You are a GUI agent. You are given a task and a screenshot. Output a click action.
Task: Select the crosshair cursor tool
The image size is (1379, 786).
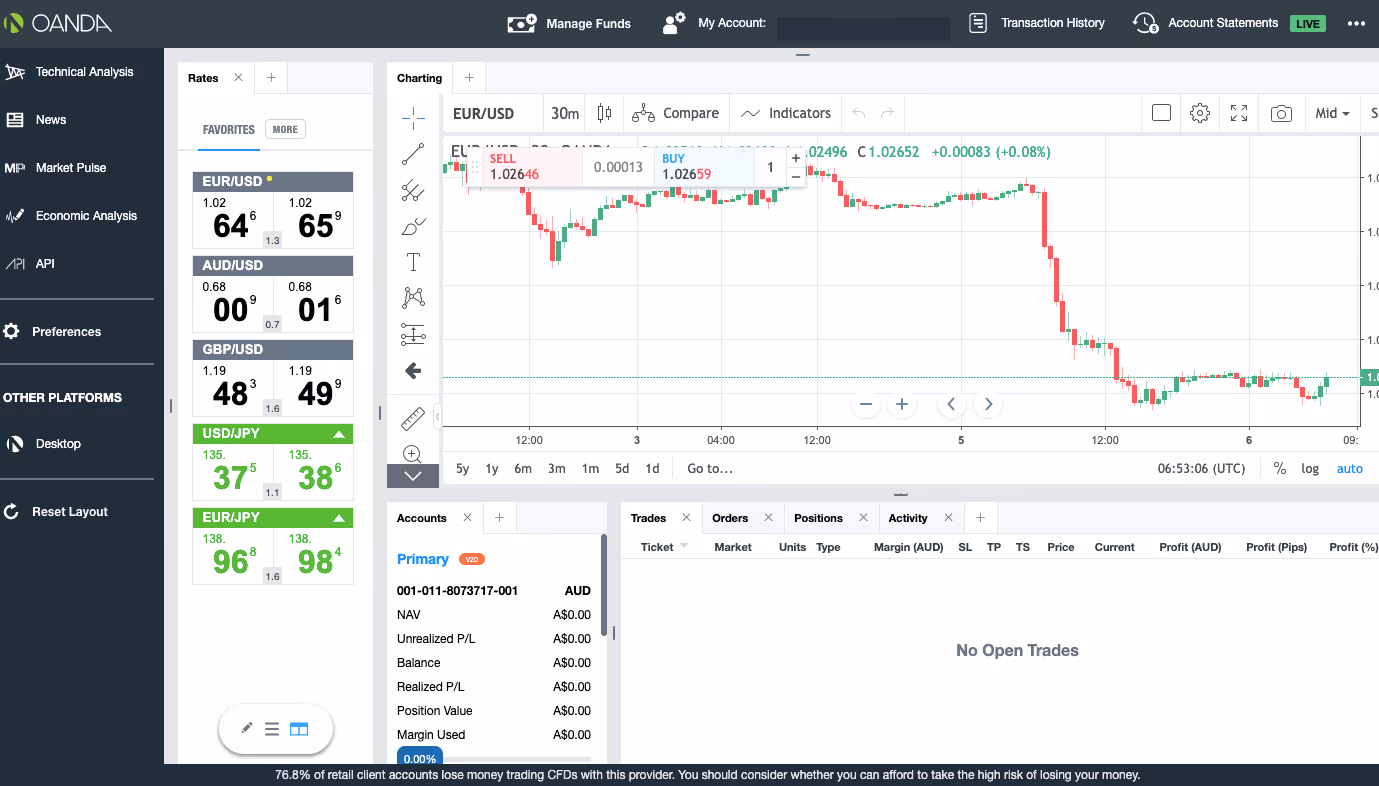click(413, 118)
